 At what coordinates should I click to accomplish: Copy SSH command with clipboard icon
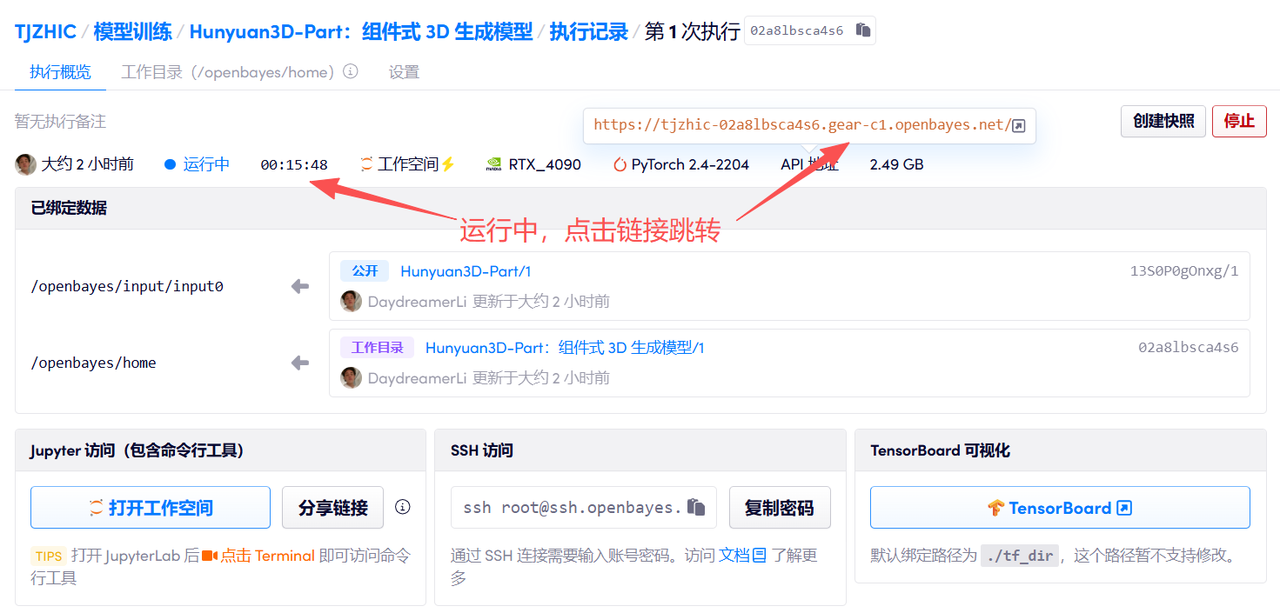pos(696,507)
